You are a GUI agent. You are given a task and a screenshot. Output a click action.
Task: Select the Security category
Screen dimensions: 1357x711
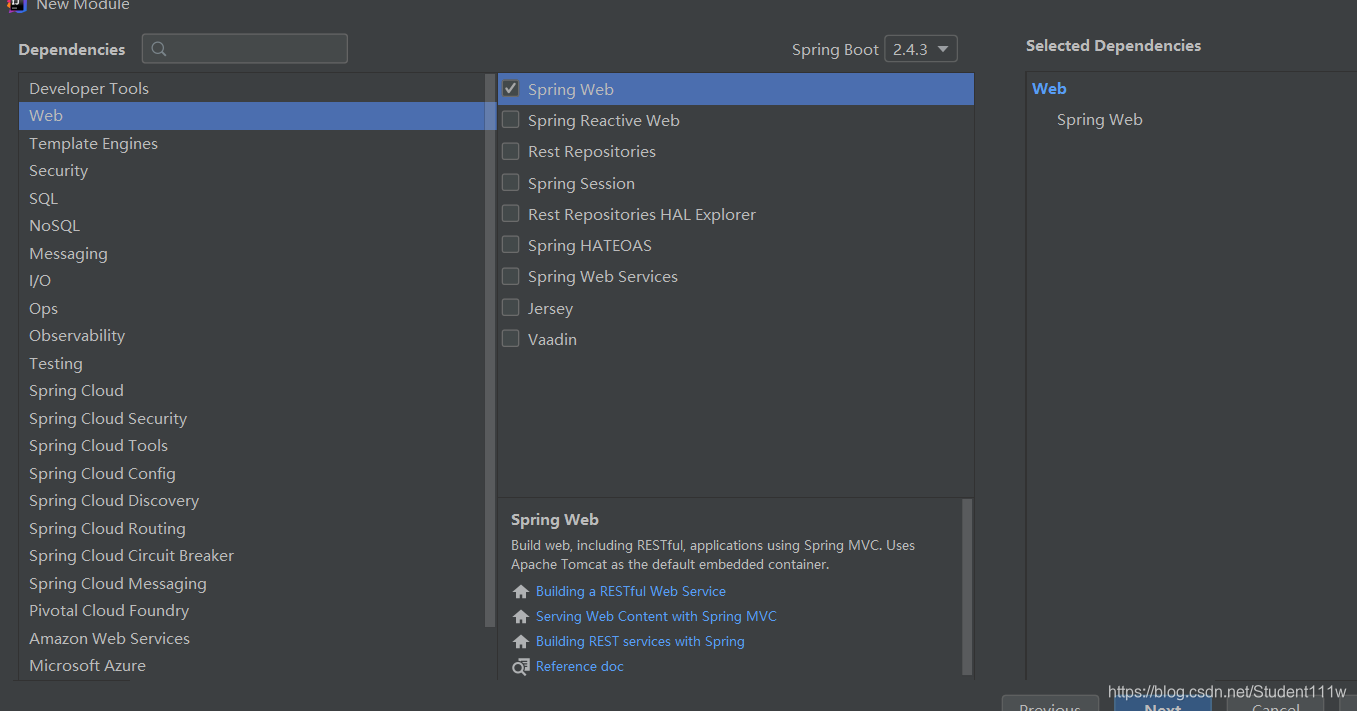tap(251, 171)
